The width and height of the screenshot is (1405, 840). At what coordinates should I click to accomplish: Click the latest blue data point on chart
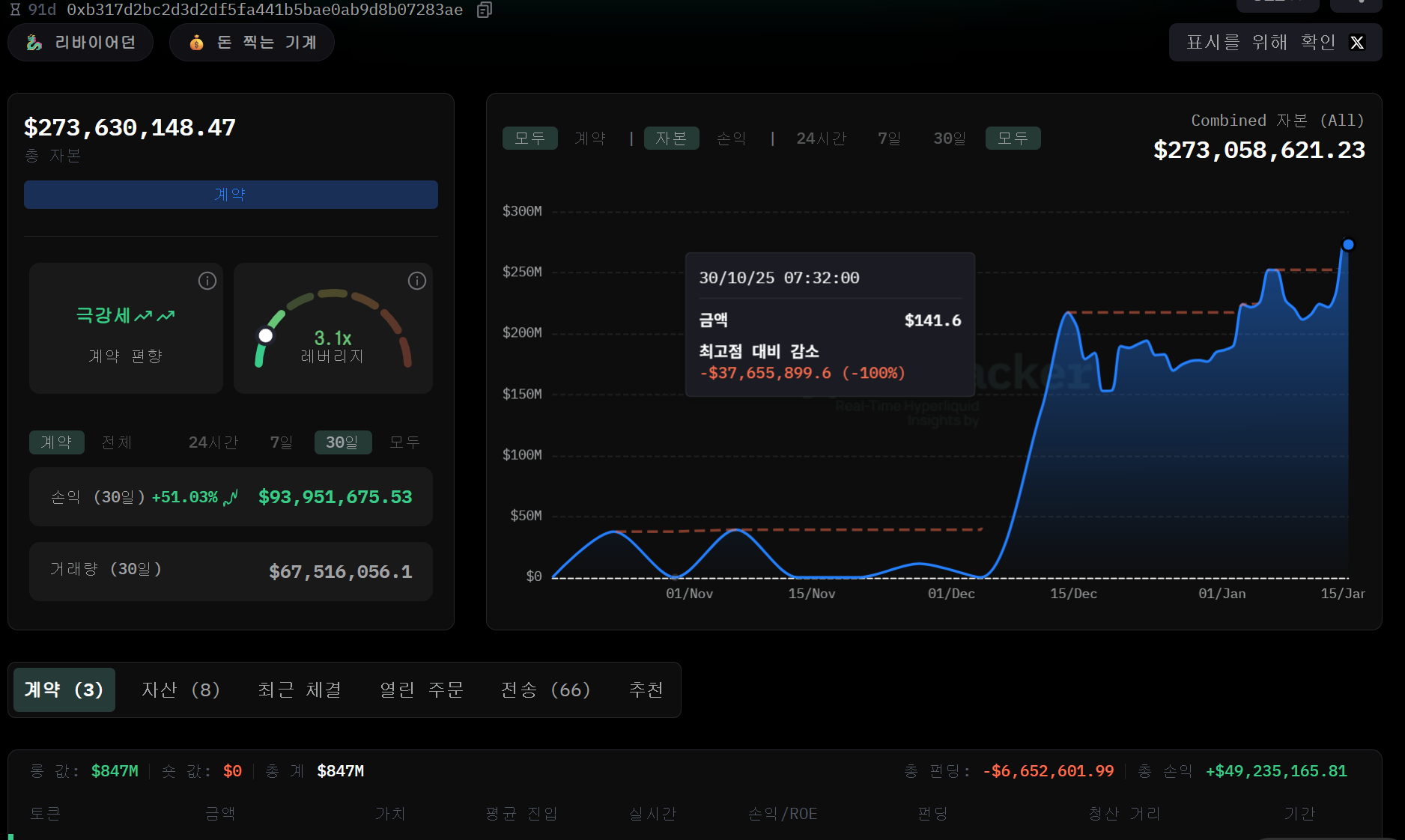pyautogui.click(x=1348, y=245)
